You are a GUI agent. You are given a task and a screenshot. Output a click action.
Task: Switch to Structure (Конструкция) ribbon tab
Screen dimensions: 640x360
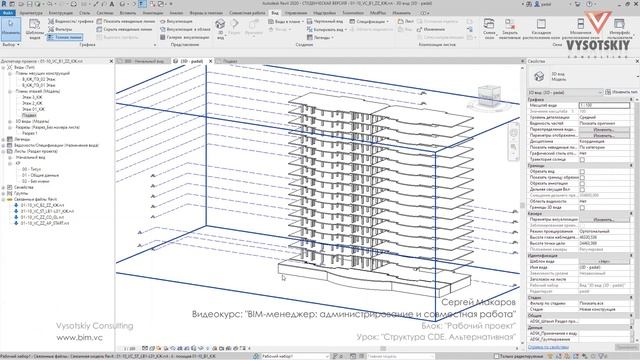(60, 13)
